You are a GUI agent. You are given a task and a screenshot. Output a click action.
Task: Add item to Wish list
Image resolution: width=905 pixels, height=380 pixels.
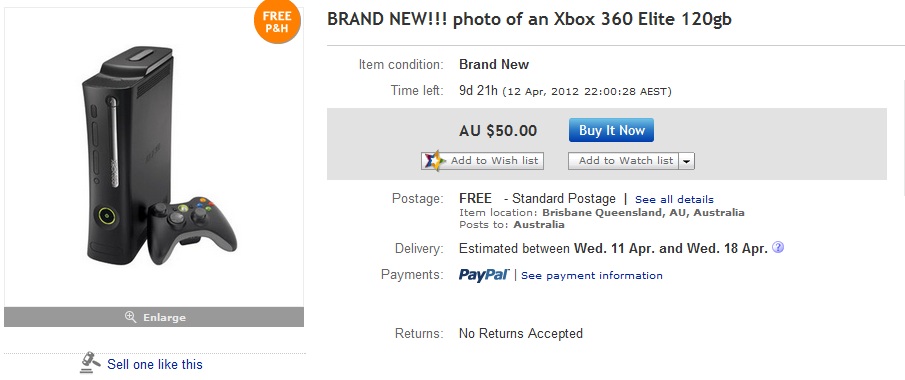click(x=483, y=161)
